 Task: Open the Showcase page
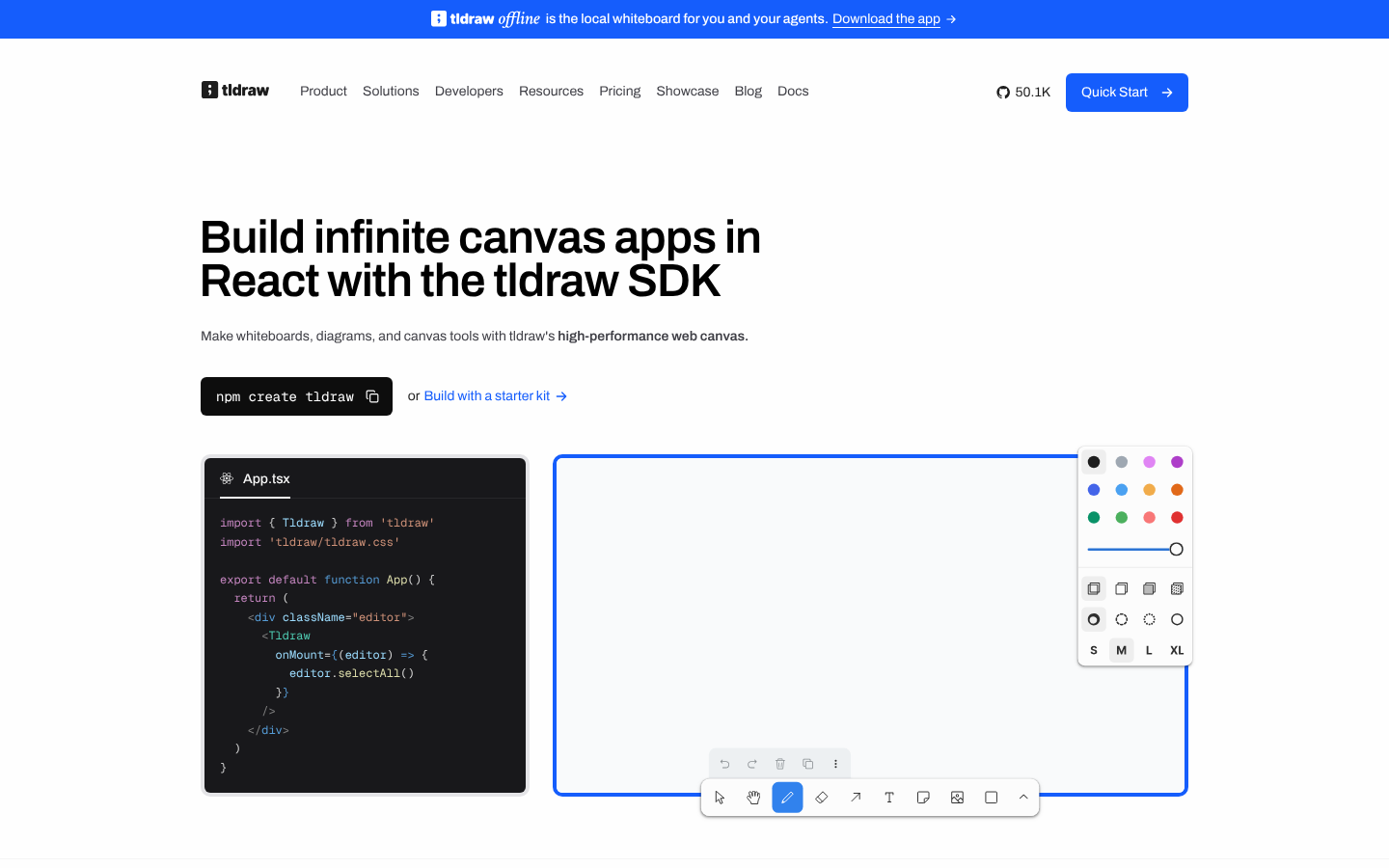point(688,92)
